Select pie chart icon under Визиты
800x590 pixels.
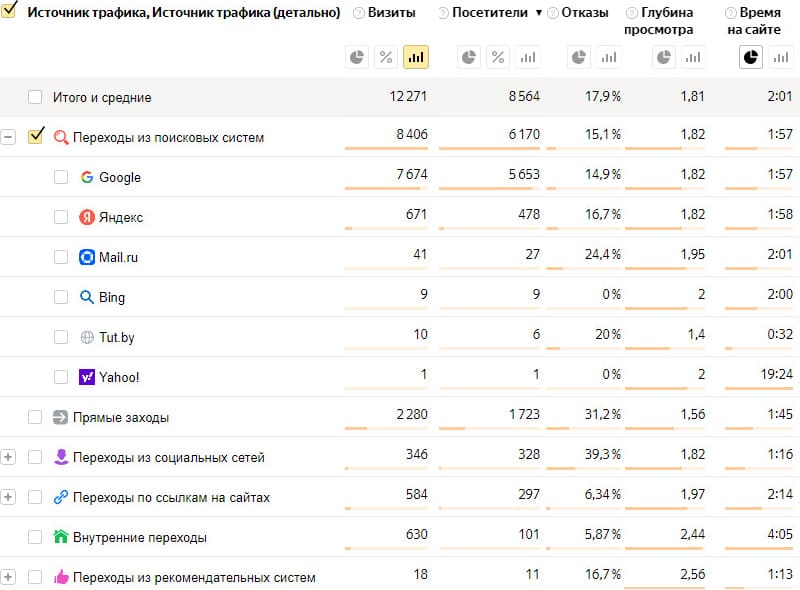pos(357,57)
